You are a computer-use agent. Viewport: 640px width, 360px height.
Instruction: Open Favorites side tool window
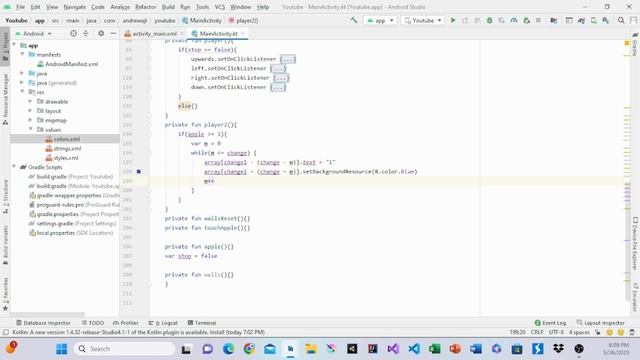(x=5, y=294)
